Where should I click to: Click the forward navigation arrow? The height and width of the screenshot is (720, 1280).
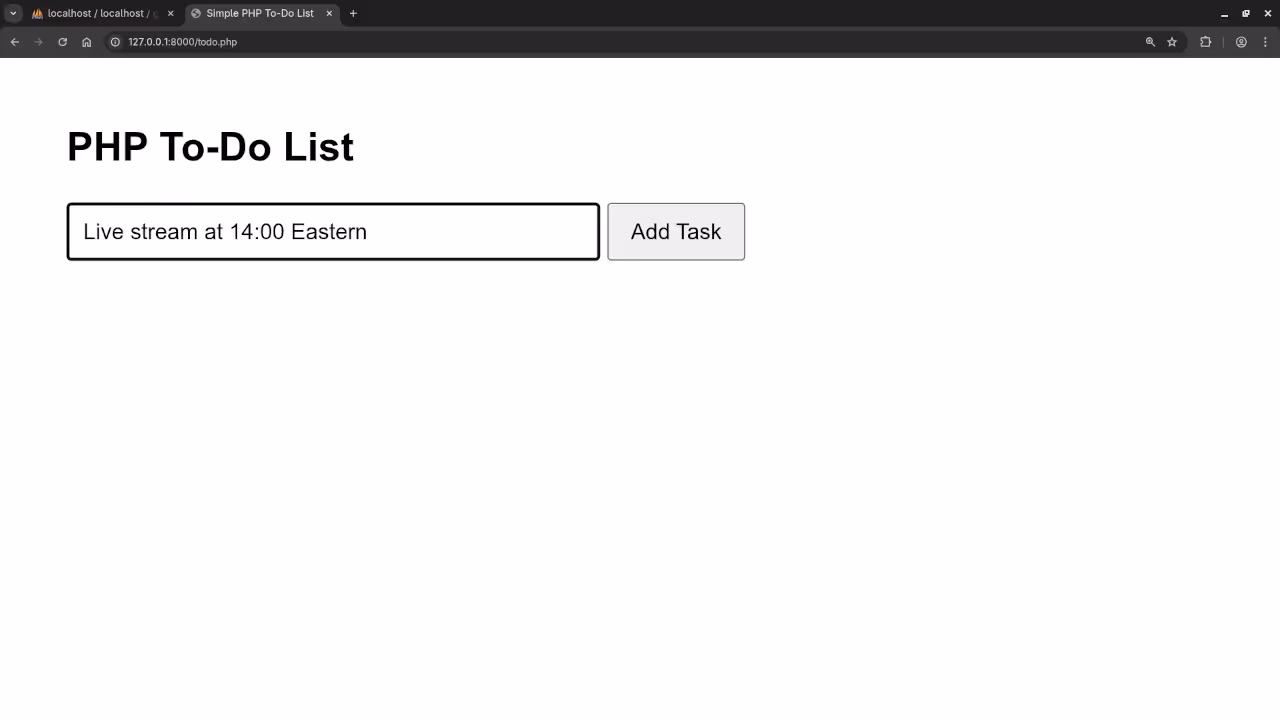tap(38, 42)
